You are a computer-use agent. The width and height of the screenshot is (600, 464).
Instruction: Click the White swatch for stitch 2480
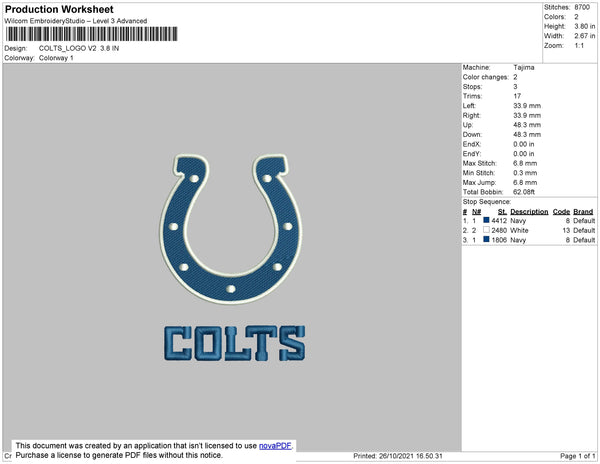(x=486, y=230)
